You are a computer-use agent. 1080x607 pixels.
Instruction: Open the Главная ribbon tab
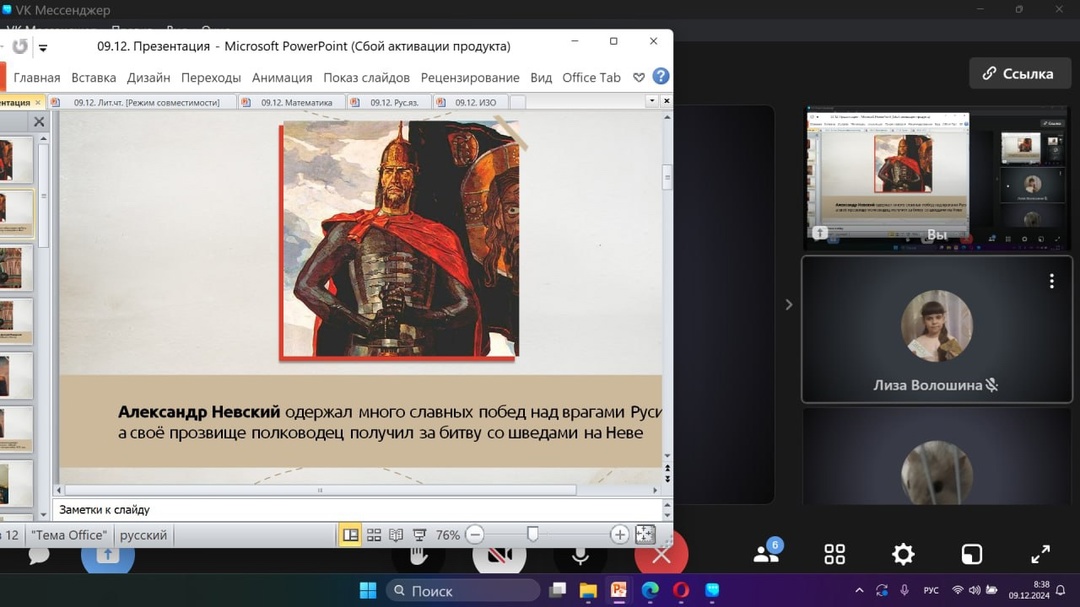(x=37, y=78)
